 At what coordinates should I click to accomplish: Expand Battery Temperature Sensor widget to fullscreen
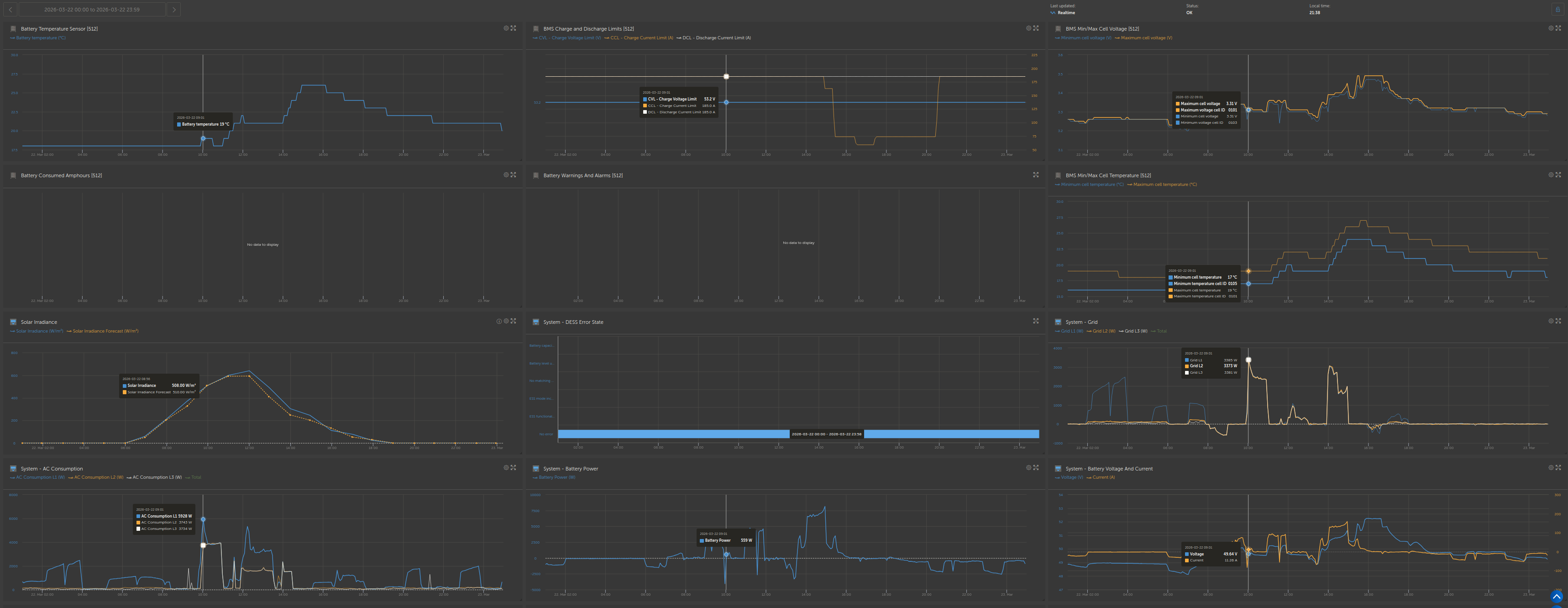(x=513, y=28)
